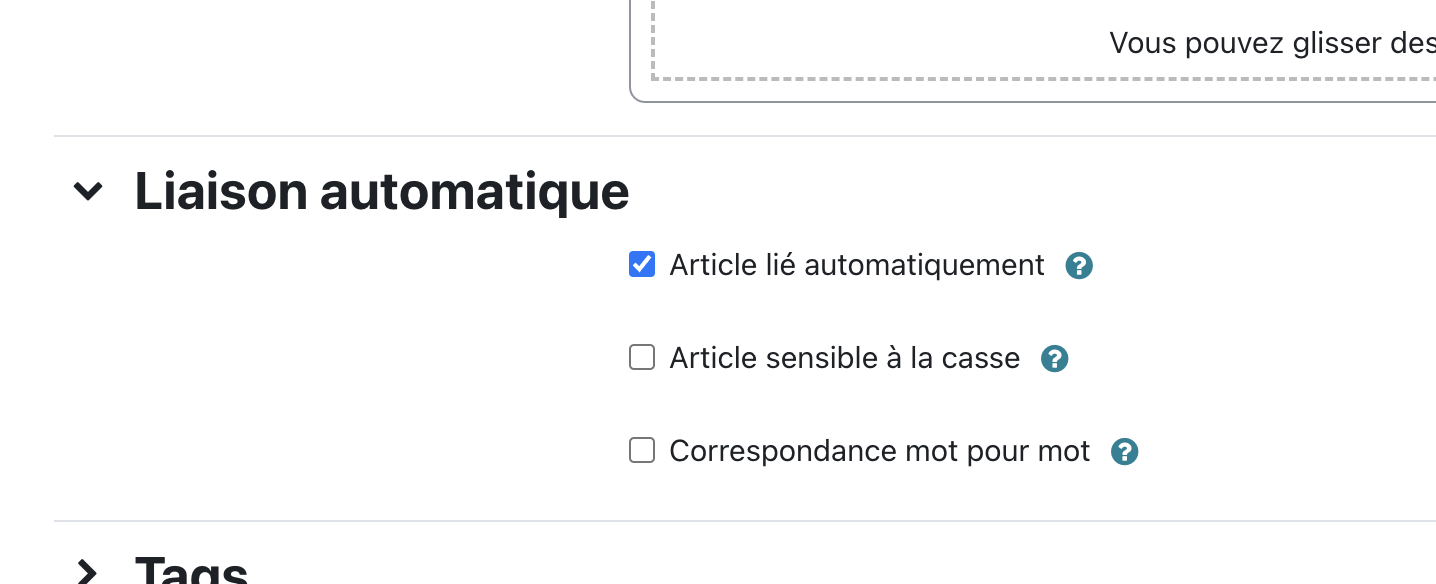The image size is (1436, 584).
Task: Open help for Article lié automatiquement
Action: coord(1079,266)
